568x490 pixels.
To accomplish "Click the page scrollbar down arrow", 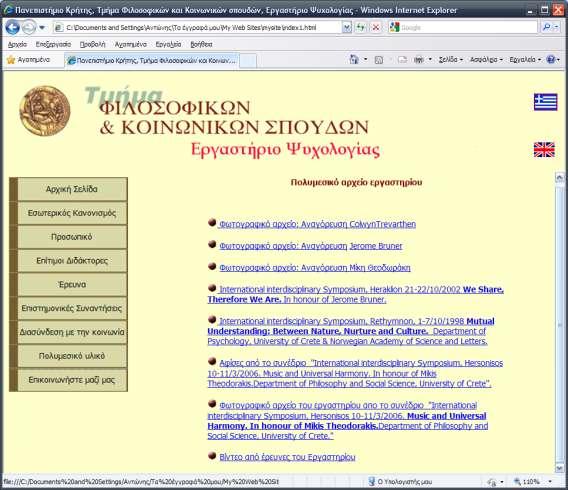I will click(559, 468).
